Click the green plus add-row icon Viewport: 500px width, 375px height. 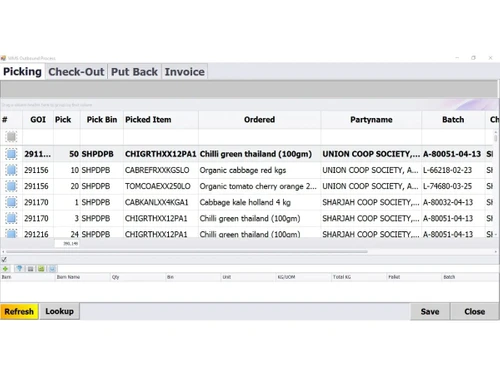(x=5, y=269)
